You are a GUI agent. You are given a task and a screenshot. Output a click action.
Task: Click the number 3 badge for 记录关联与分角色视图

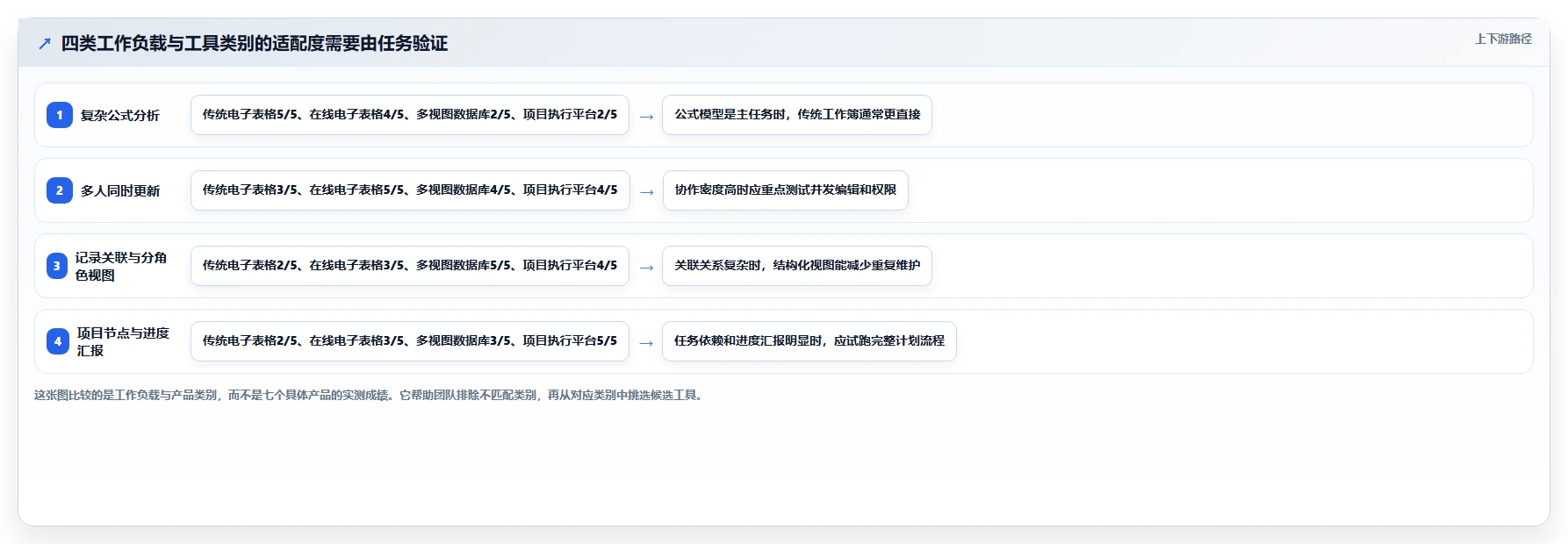tap(57, 266)
